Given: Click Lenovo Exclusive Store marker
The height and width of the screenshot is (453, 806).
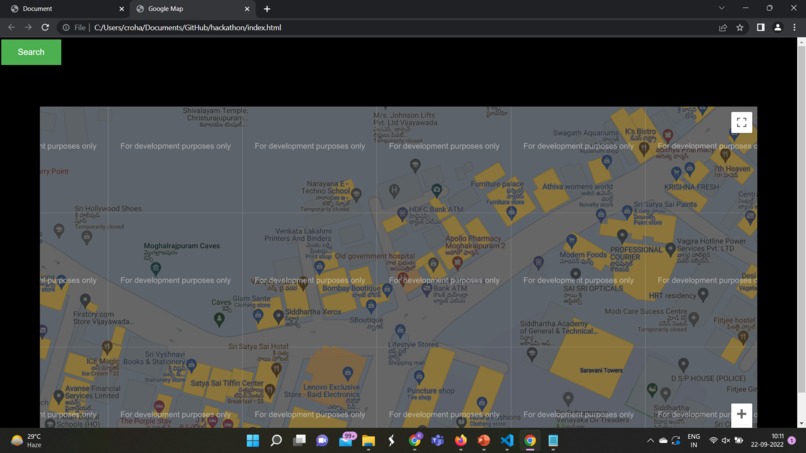Looking at the screenshot, I should tap(347, 373).
